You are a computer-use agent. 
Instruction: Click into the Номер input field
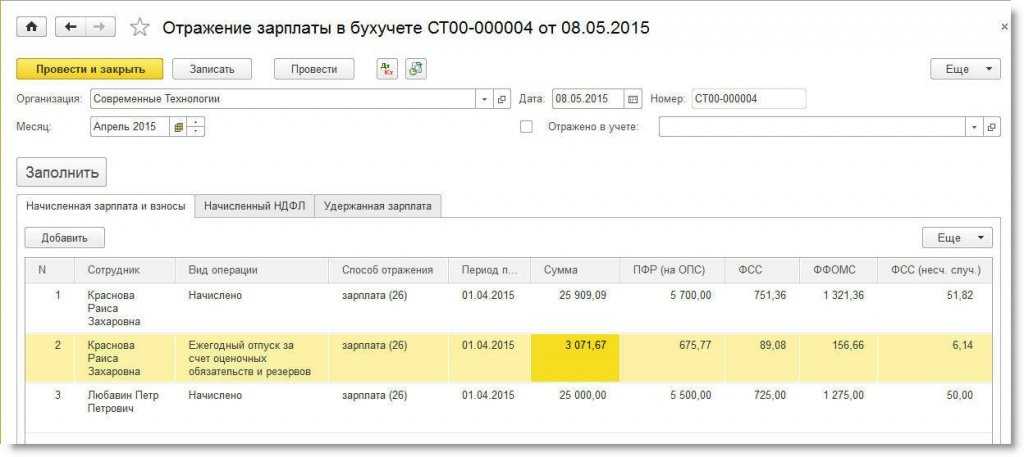pos(747,99)
